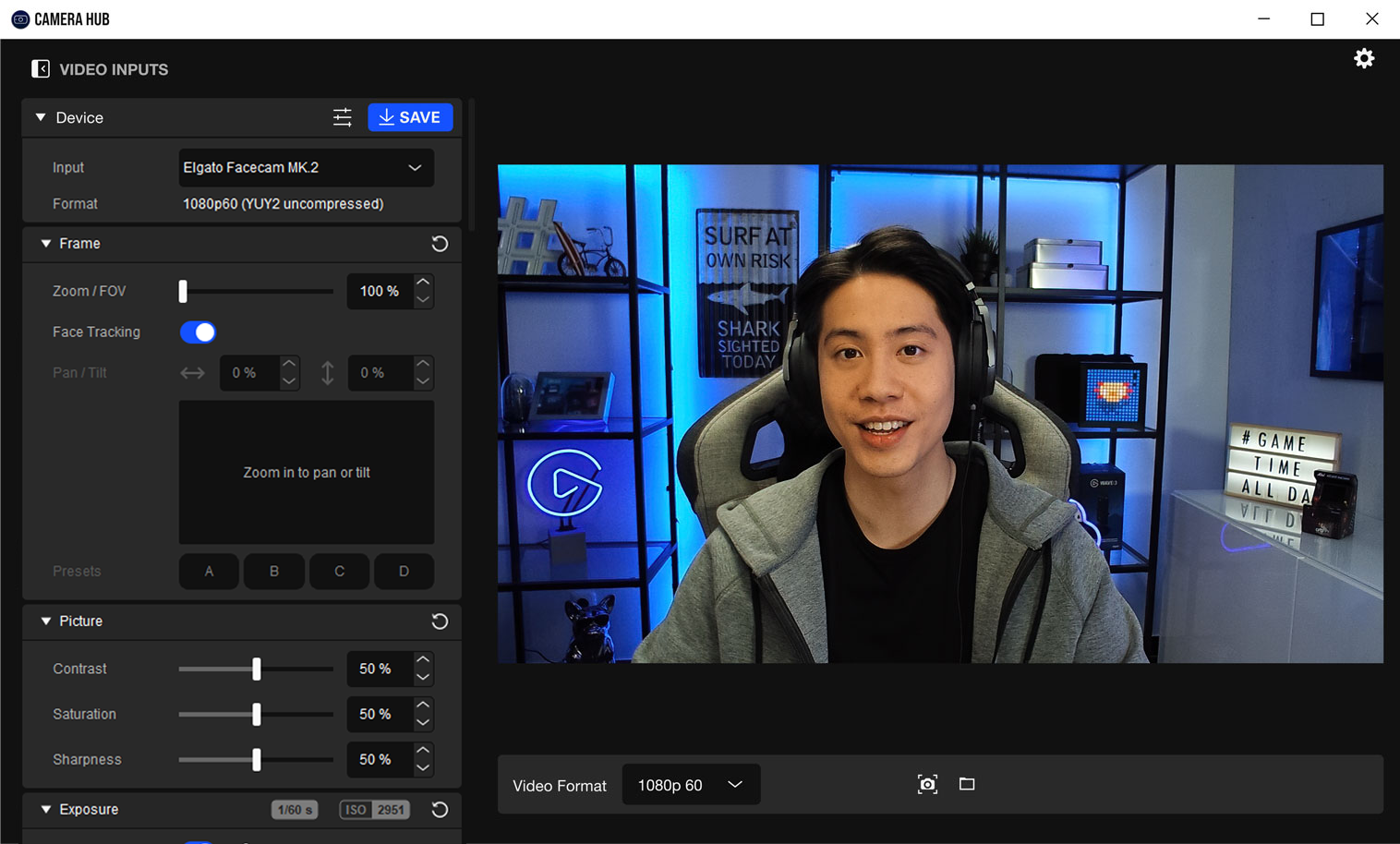Minimize the Camera Hub window
The image size is (1400, 844).
point(1263,19)
